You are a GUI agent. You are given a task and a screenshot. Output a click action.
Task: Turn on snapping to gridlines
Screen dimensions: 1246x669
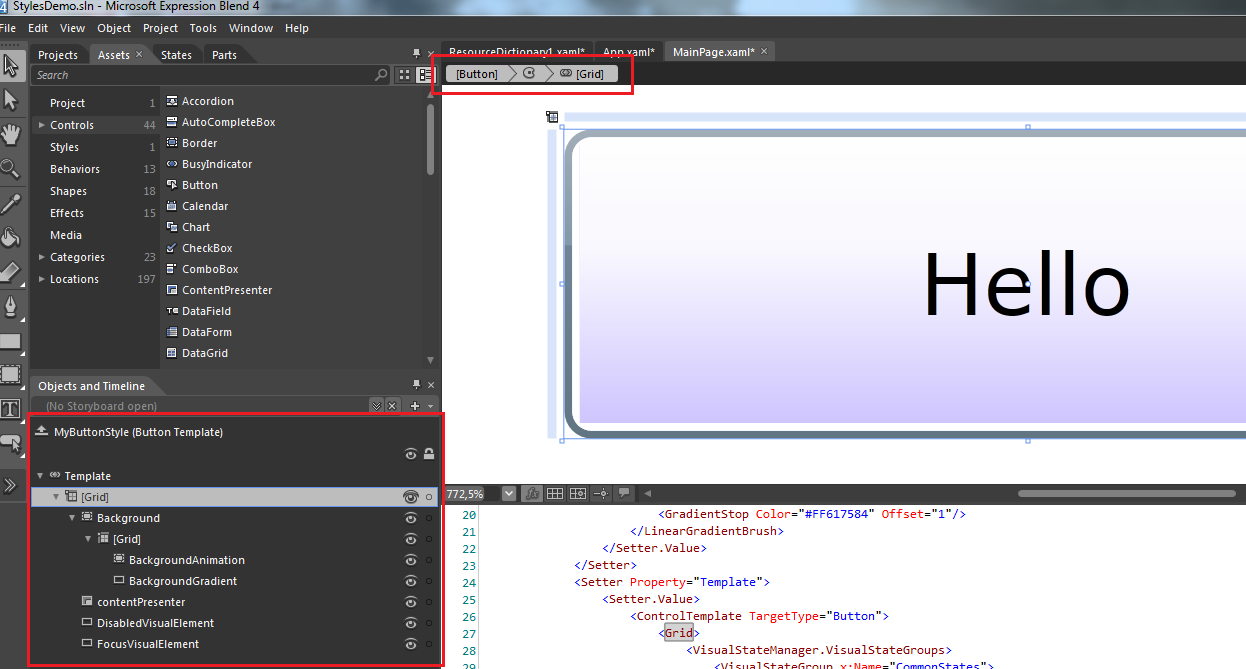coord(578,493)
